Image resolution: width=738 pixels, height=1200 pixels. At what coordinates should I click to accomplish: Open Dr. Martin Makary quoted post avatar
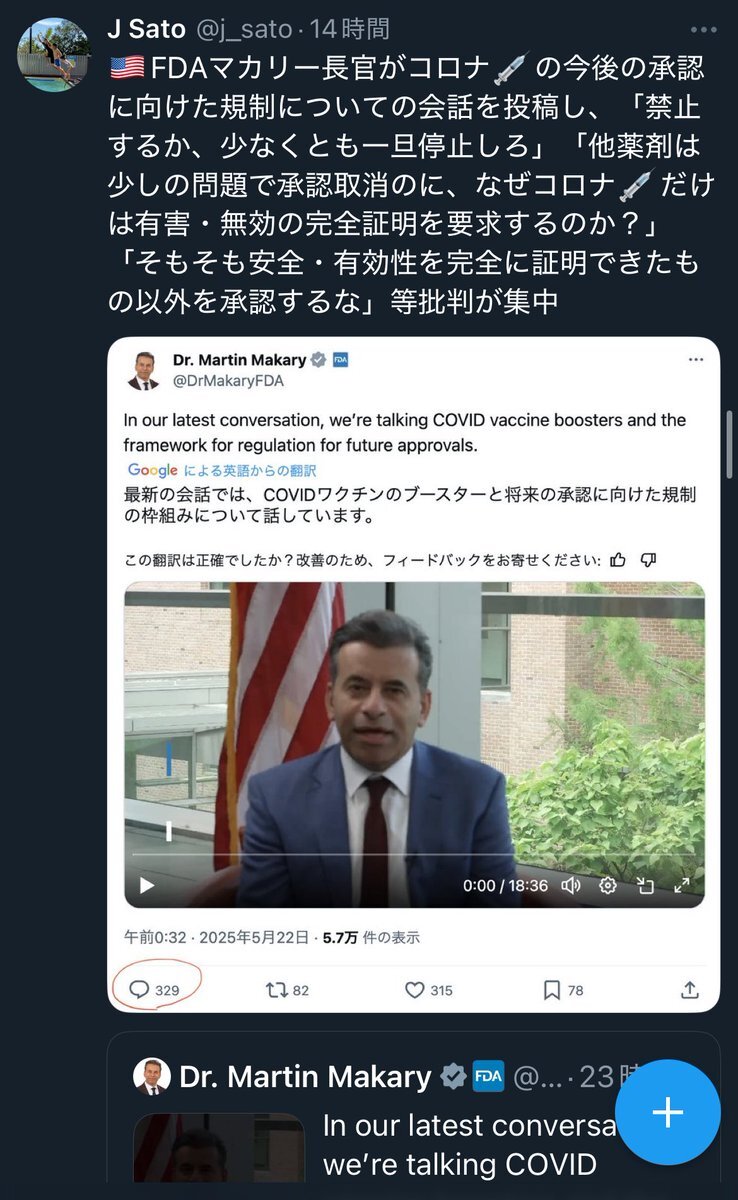click(x=153, y=1076)
